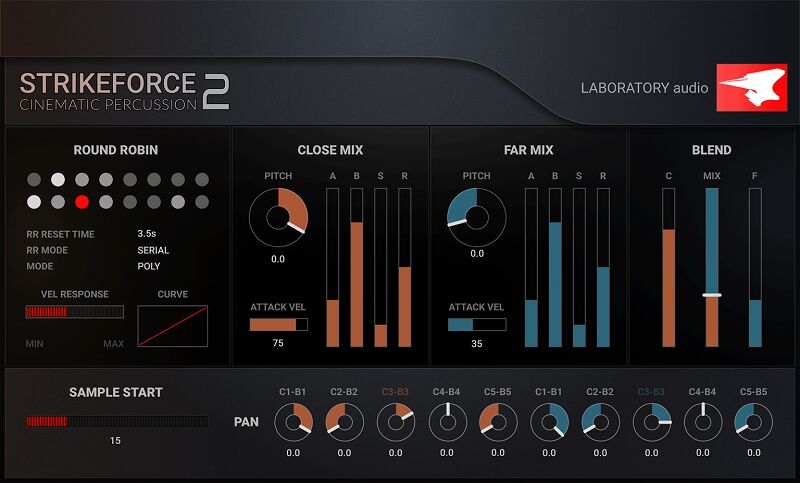Click Far Mix envelope S fader
This screenshot has height=483, width=800.
[579, 268]
